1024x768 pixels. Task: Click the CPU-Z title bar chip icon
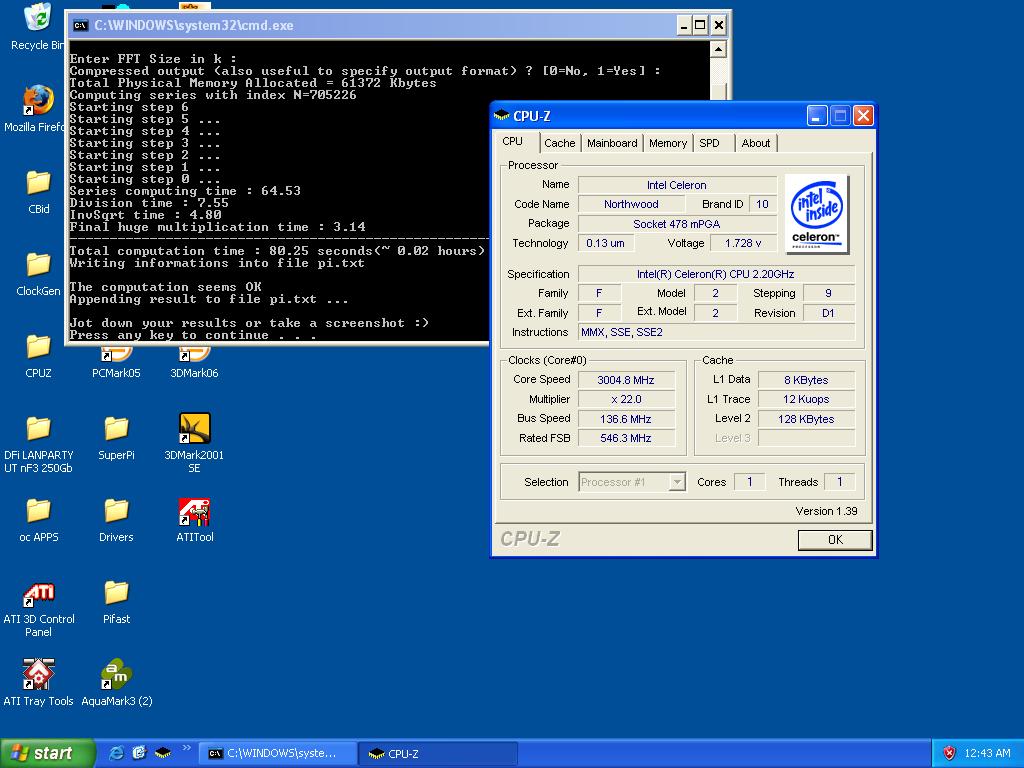click(x=502, y=116)
